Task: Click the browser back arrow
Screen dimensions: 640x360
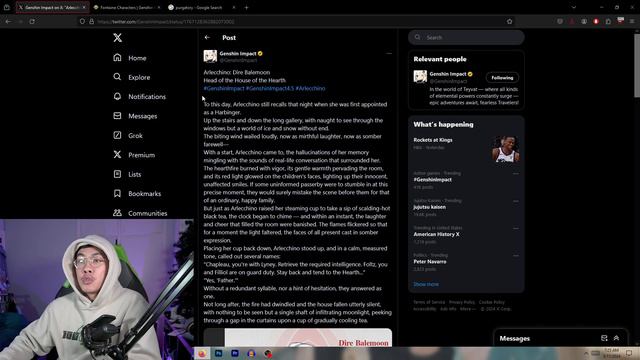Action: pos(8,21)
